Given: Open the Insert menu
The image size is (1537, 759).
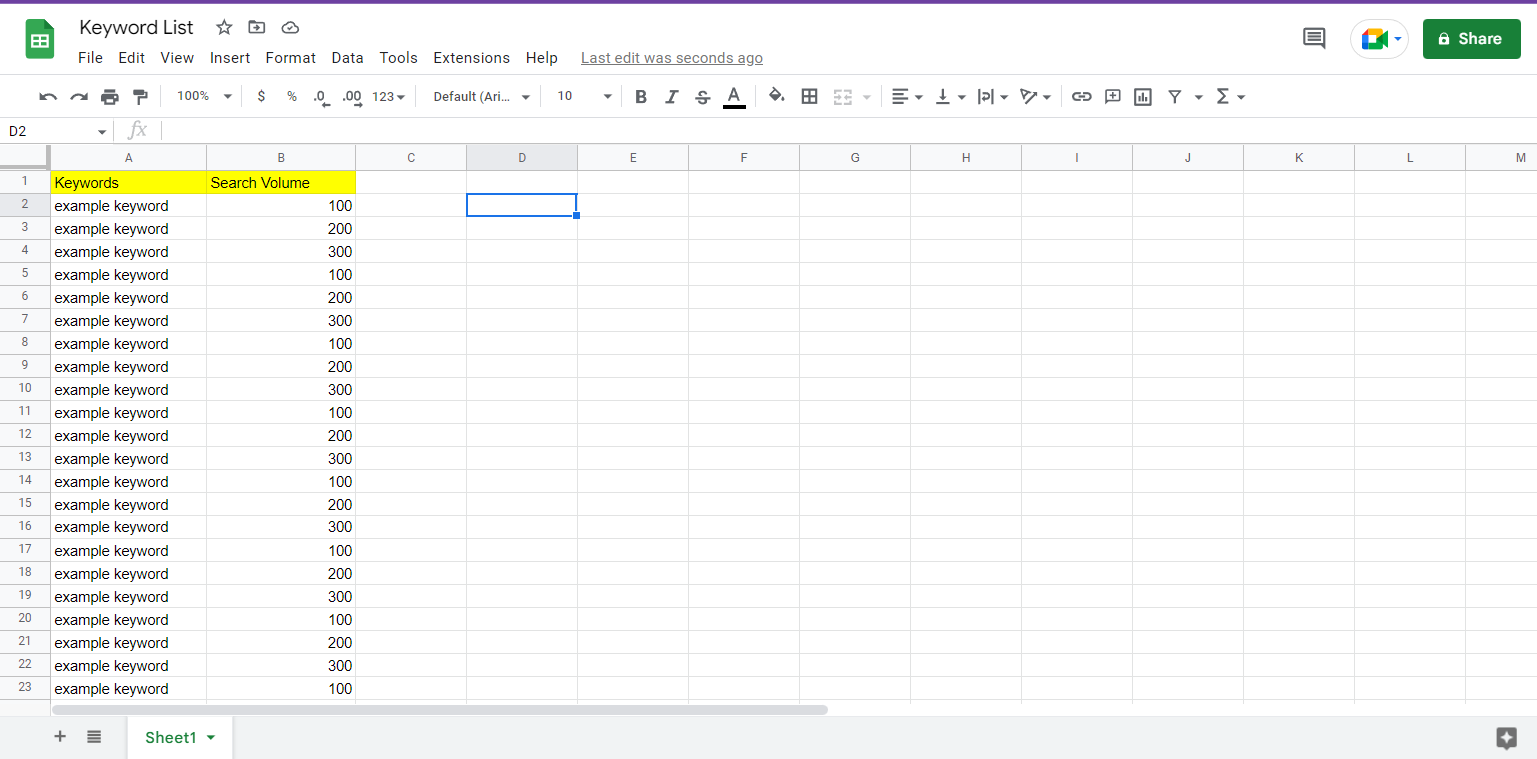Looking at the screenshot, I should click(x=230, y=58).
